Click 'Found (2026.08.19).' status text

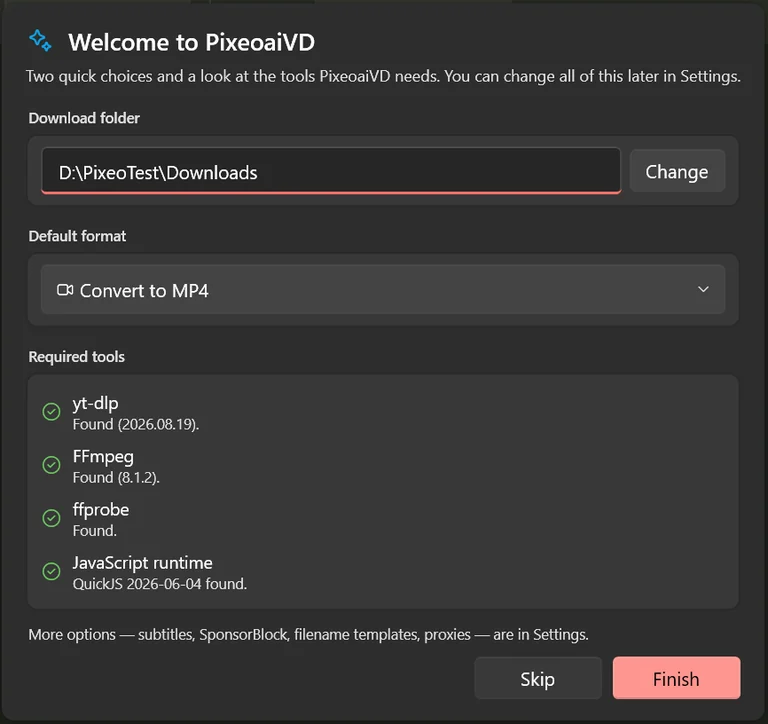136,424
